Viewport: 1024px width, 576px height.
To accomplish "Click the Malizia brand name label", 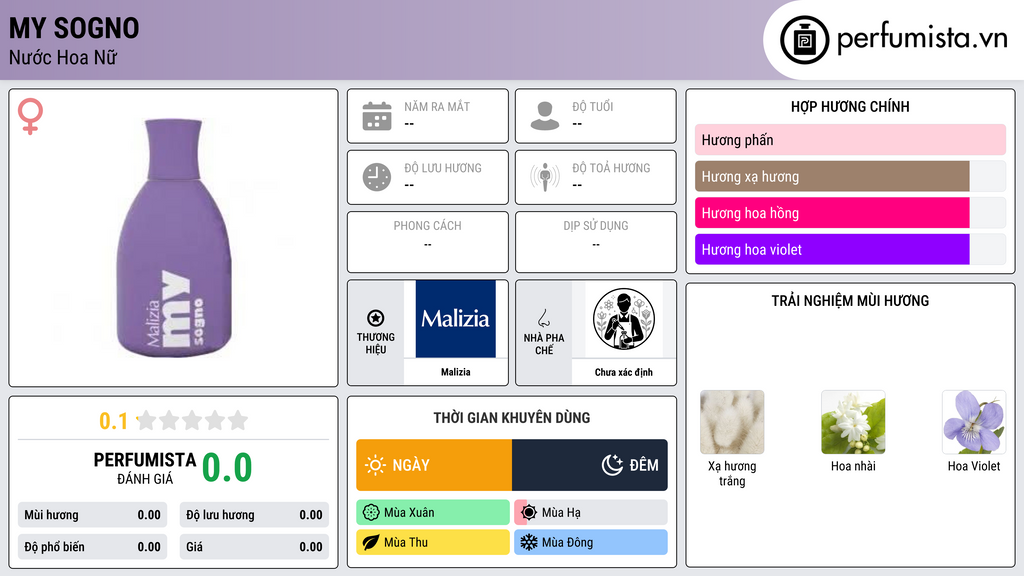I will (456, 372).
